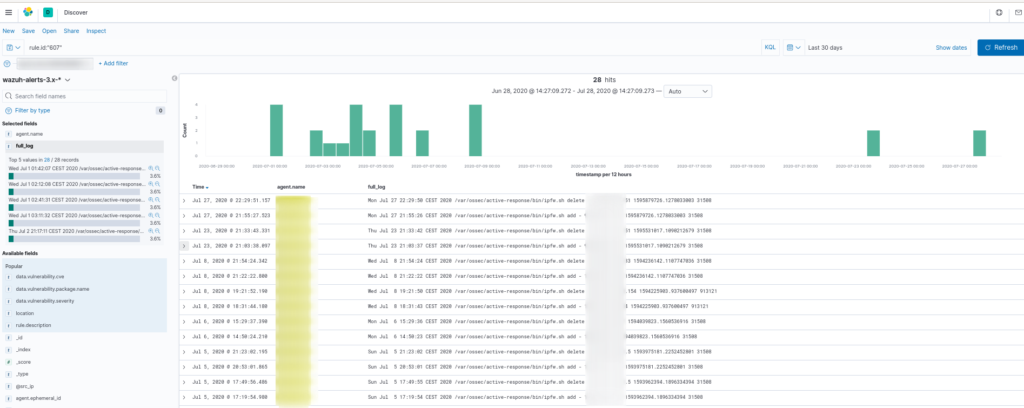Expand the Jul 23, 2020 21:03:38.097 row
The height and width of the screenshot is (408, 1024).
pos(184,245)
